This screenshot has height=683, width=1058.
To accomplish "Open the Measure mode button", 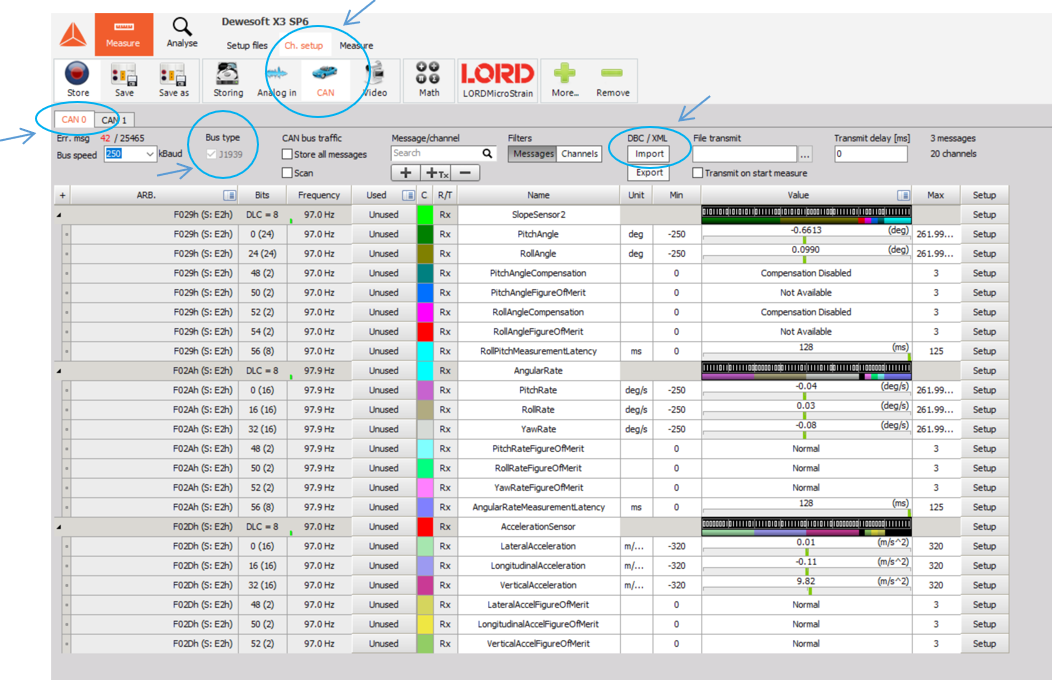I will point(123,34).
